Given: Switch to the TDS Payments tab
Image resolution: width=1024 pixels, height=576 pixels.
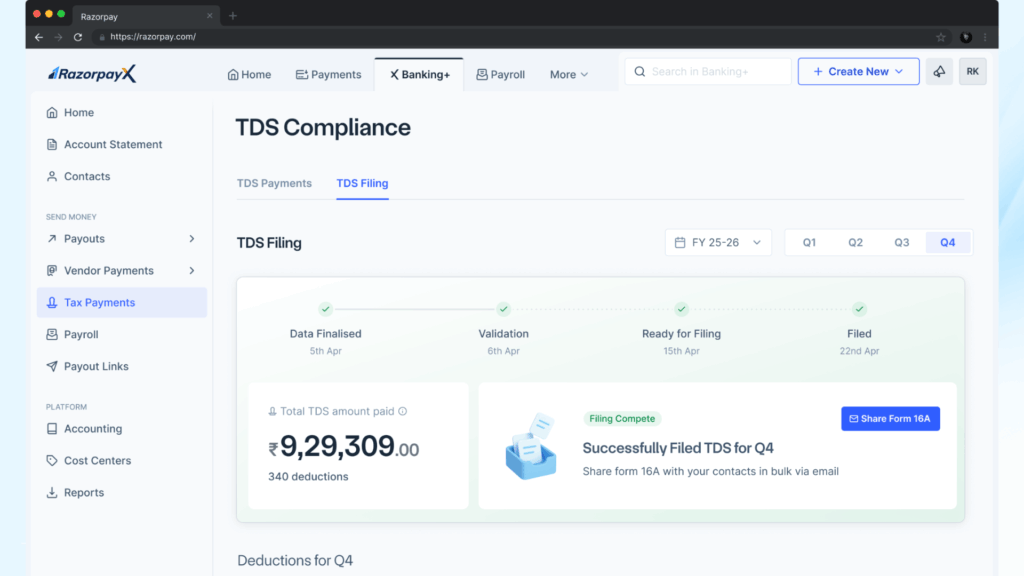Looking at the screenshot, I should [274, 184].
